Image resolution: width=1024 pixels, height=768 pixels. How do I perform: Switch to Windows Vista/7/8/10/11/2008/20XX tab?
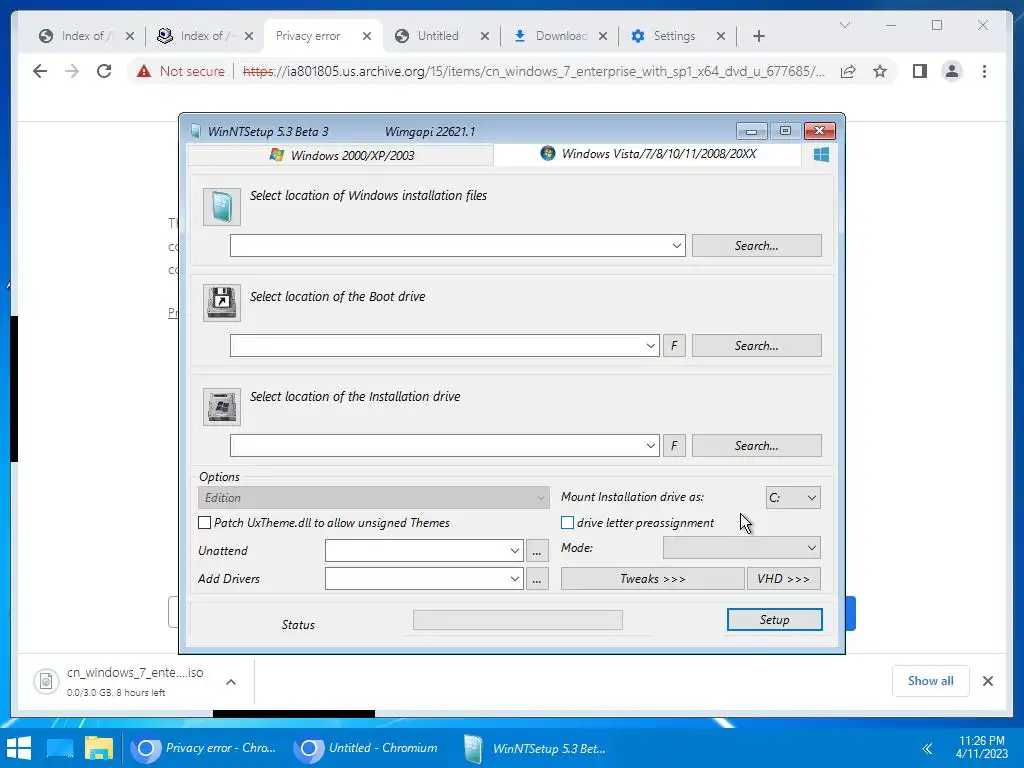[648, 154]
